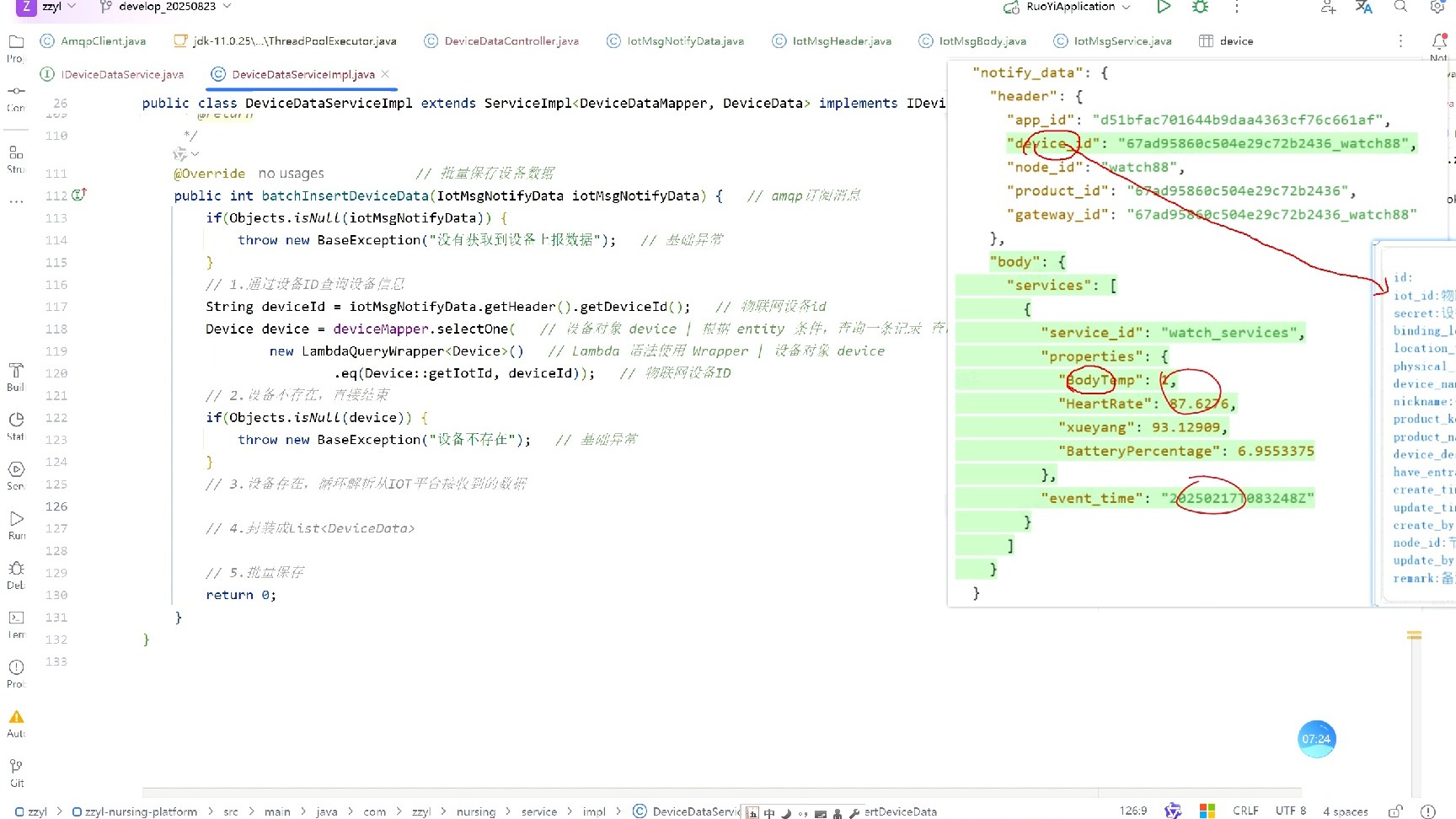This screenshot has width=1456, height=819.
Task: Switch to DeviceDataController.java tab
Action: [x=501, y=40]
